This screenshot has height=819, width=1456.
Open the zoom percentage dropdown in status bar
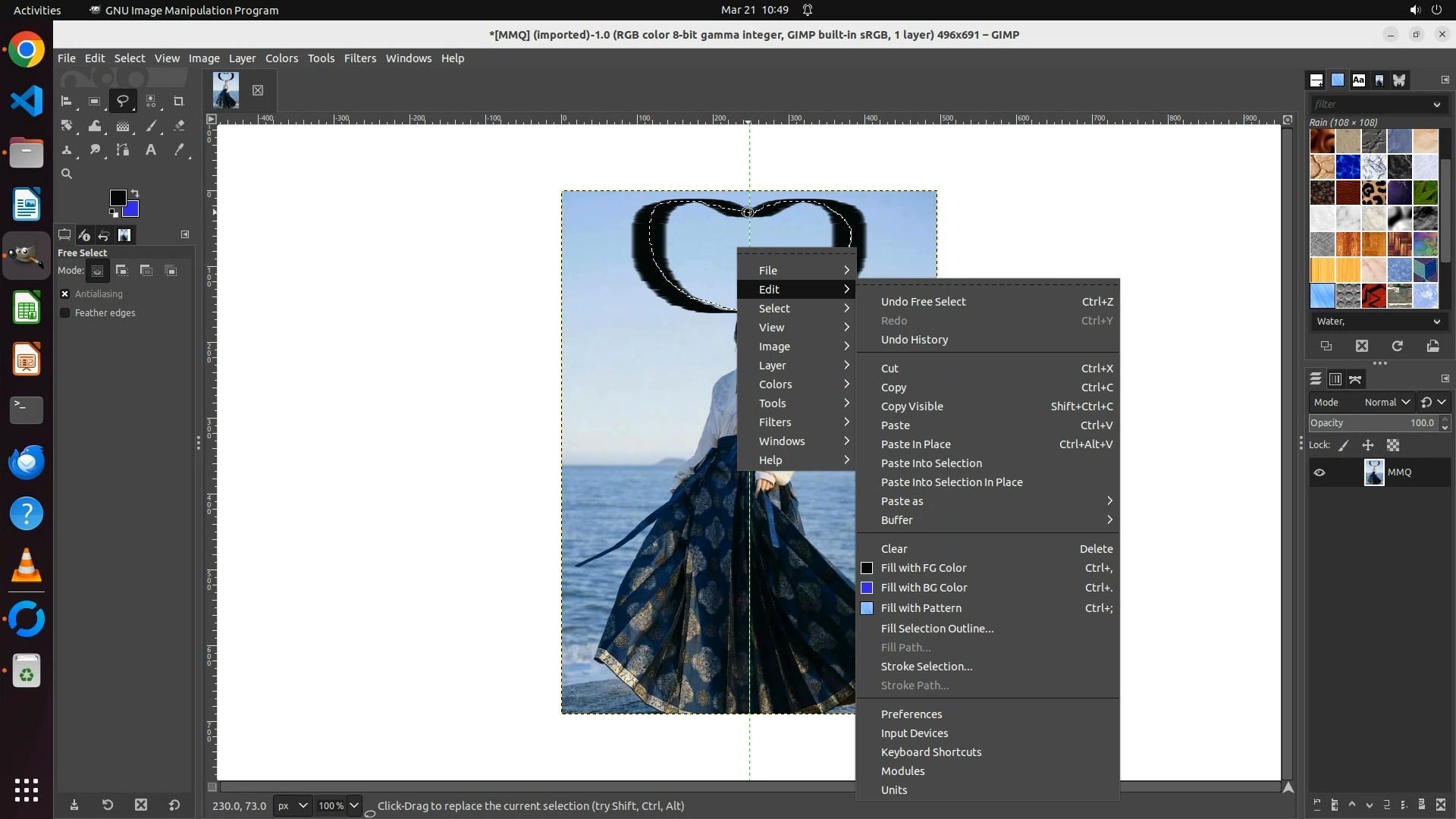coord(353,805)
